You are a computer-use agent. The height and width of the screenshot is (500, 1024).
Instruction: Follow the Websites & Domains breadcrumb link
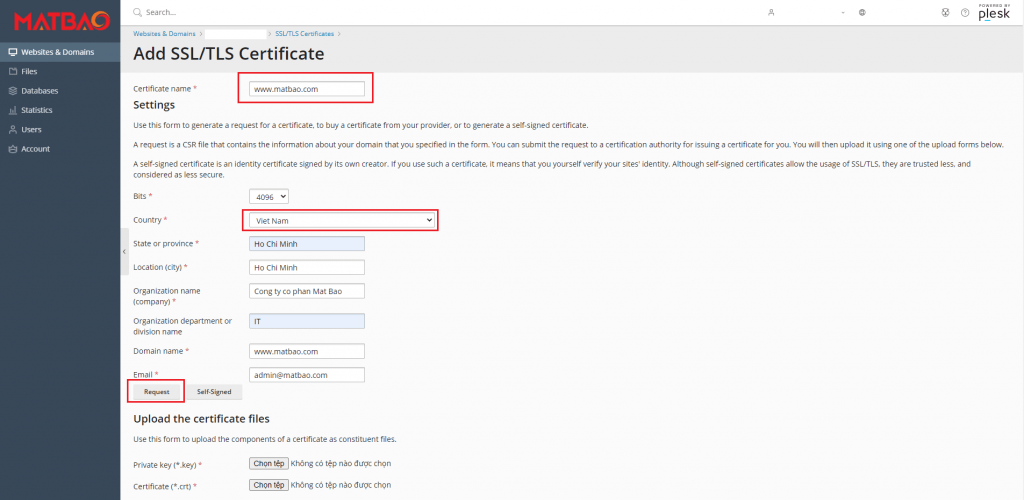pos(164,34)
